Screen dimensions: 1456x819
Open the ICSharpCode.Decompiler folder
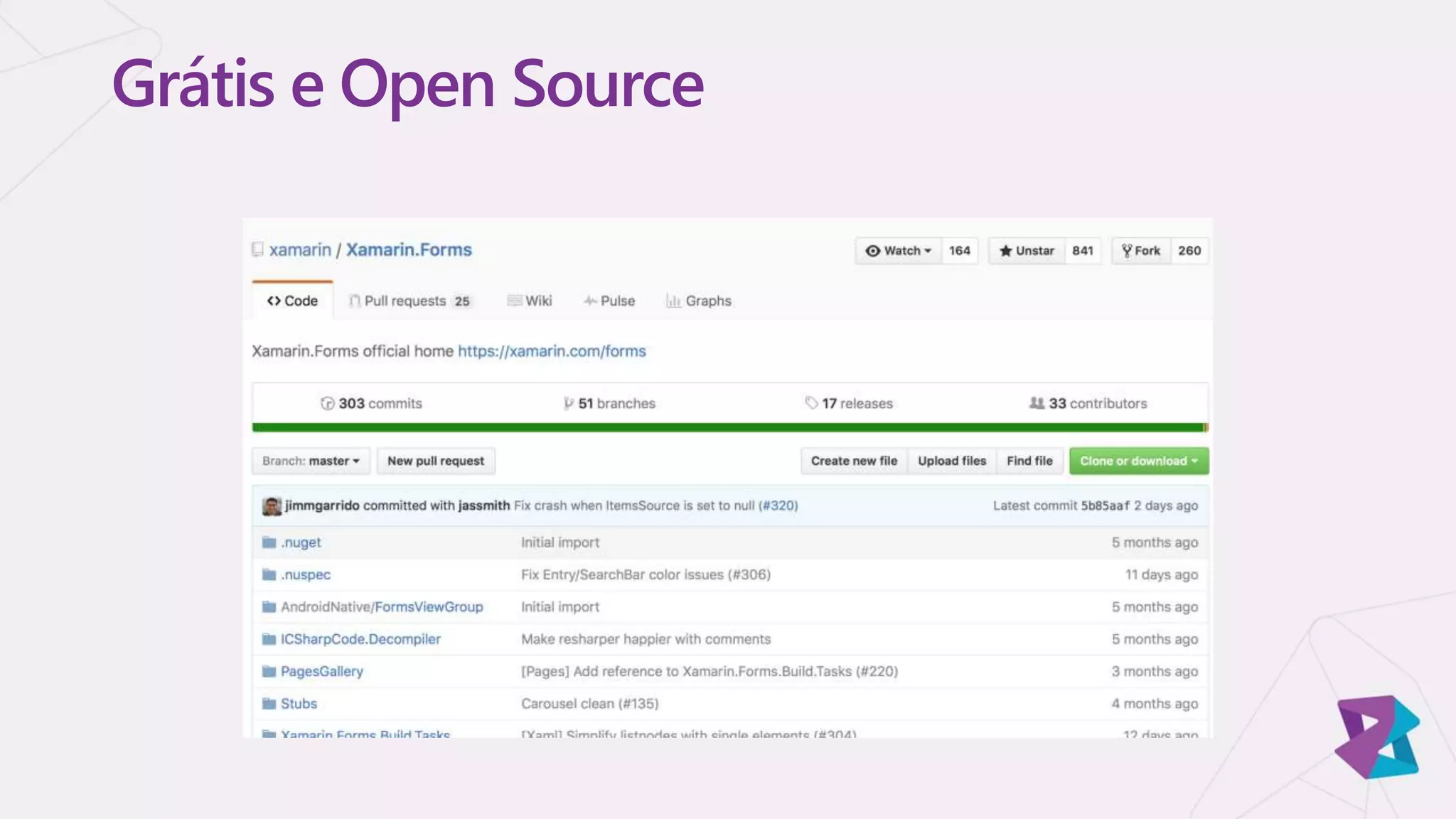click(360, 639)
